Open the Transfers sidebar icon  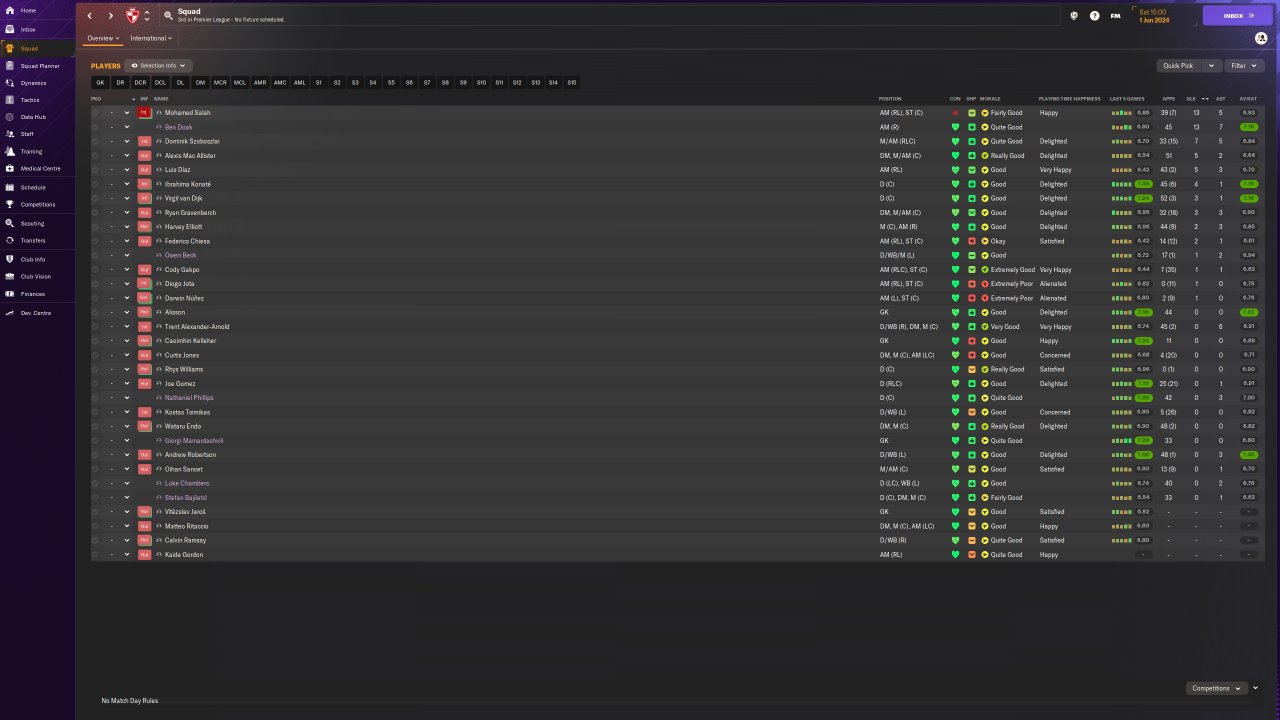pyautogui.click(x=9, y=240)
